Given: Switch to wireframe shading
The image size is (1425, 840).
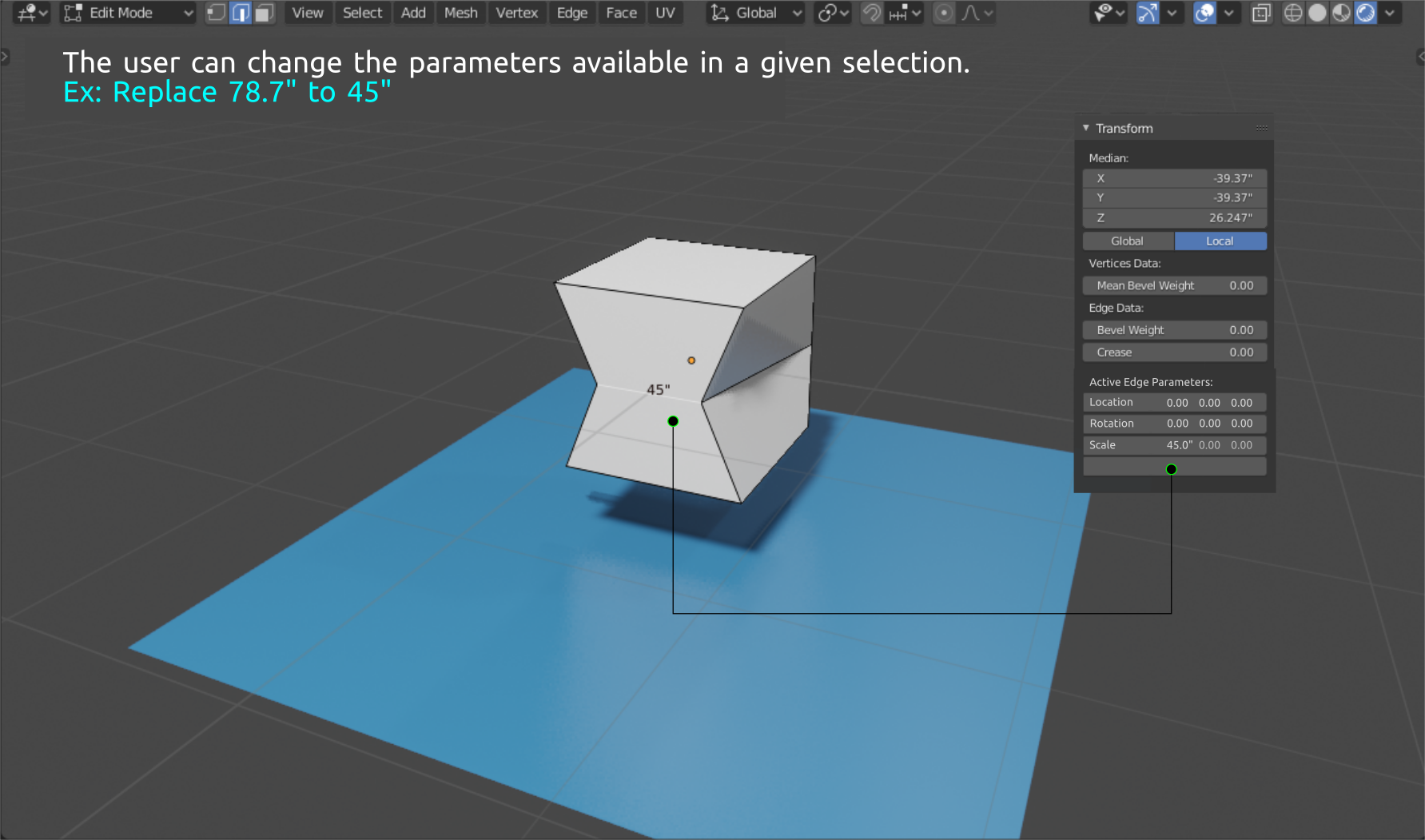Looking at the screenshot, I should [x=1292, y=13].
